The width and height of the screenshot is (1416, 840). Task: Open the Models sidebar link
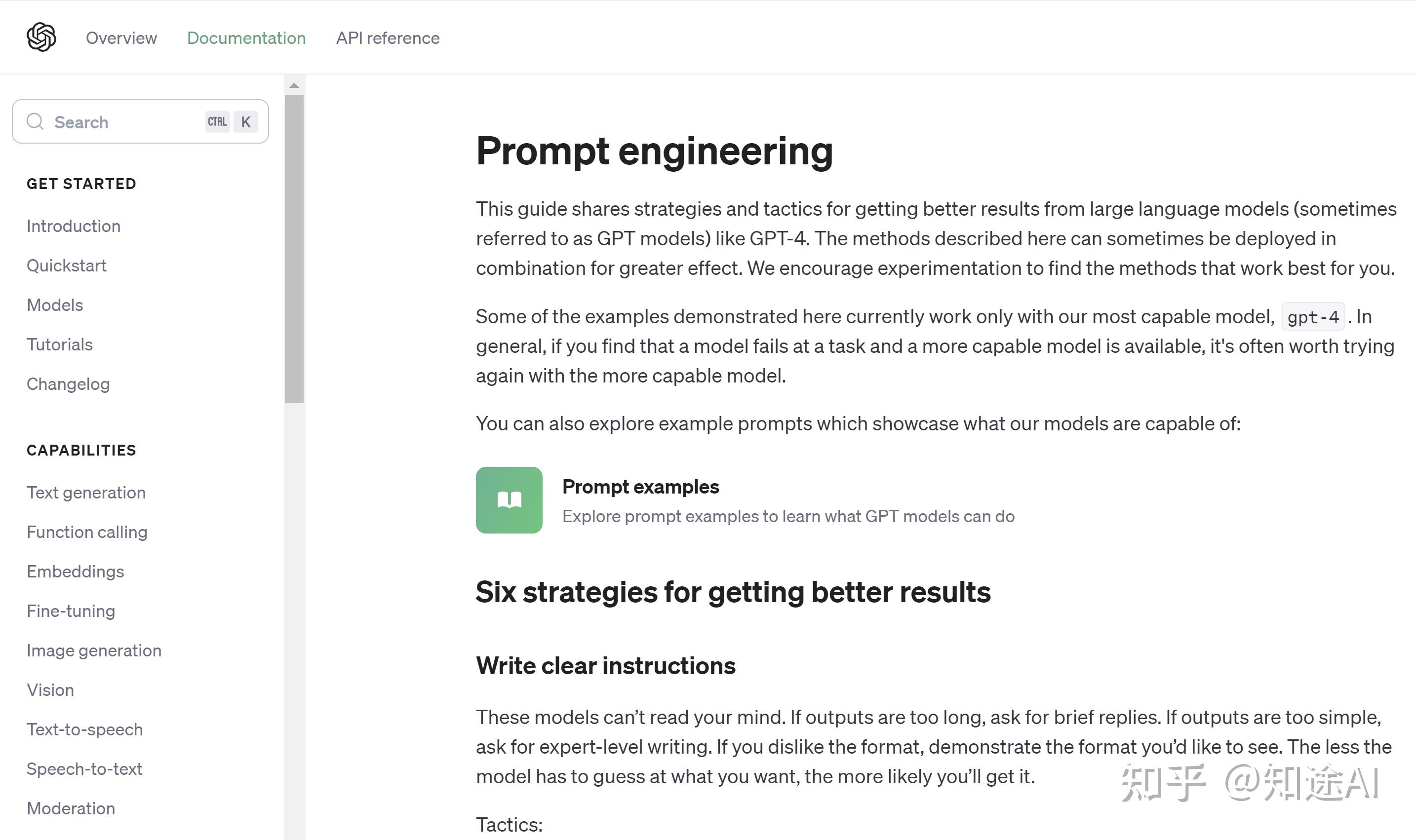[x=55, y=305]
